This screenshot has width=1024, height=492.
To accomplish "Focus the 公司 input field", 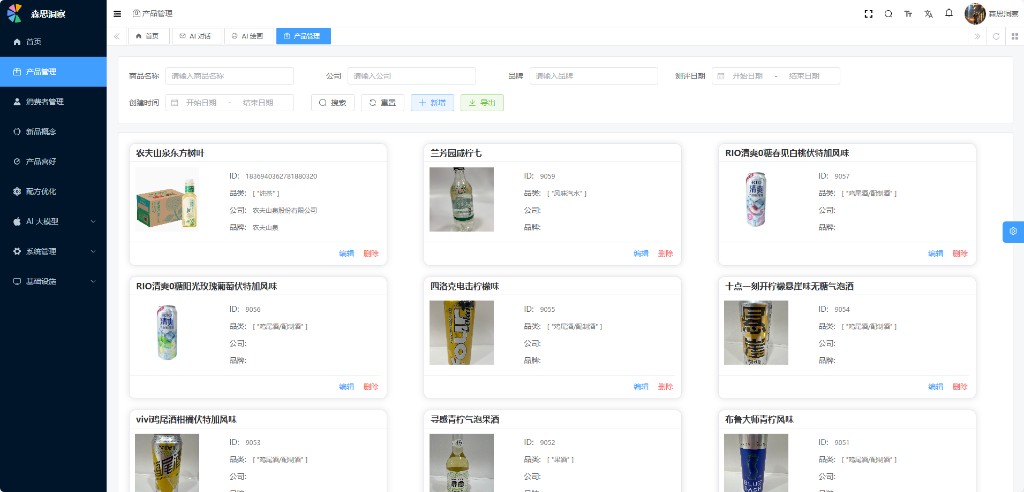I will (x=411, y=76).
